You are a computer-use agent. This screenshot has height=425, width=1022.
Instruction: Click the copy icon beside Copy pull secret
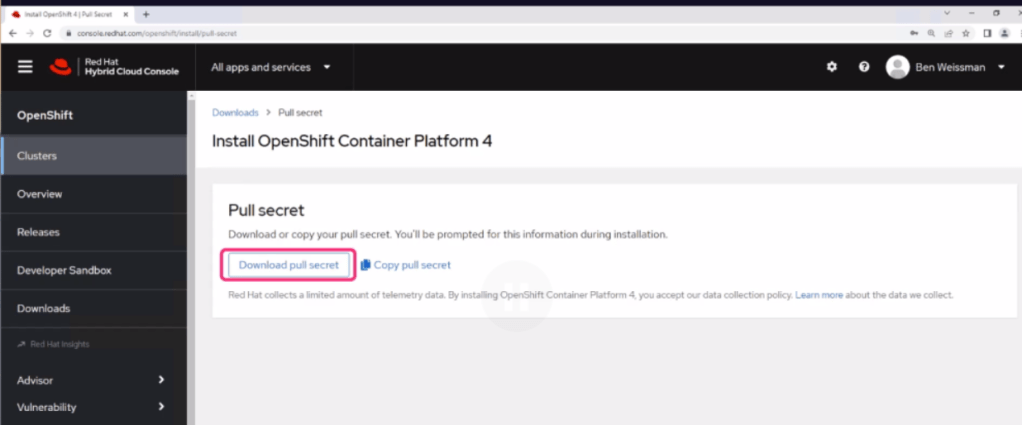pyautogui.click(x=366, y=265)
